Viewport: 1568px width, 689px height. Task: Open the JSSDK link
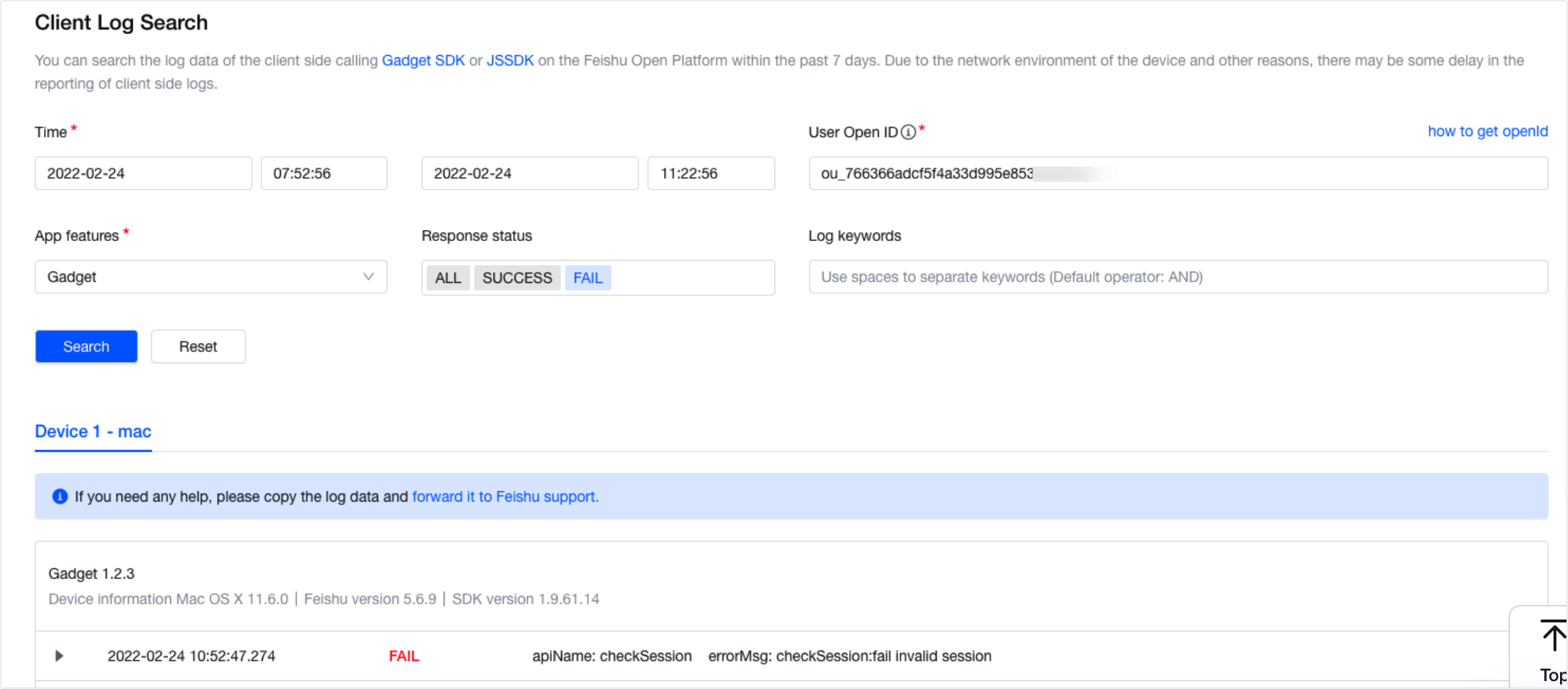coord(510,61)
